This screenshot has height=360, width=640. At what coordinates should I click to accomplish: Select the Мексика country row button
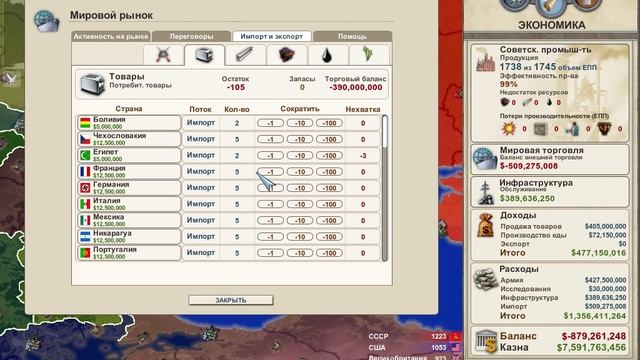[129, 220]
